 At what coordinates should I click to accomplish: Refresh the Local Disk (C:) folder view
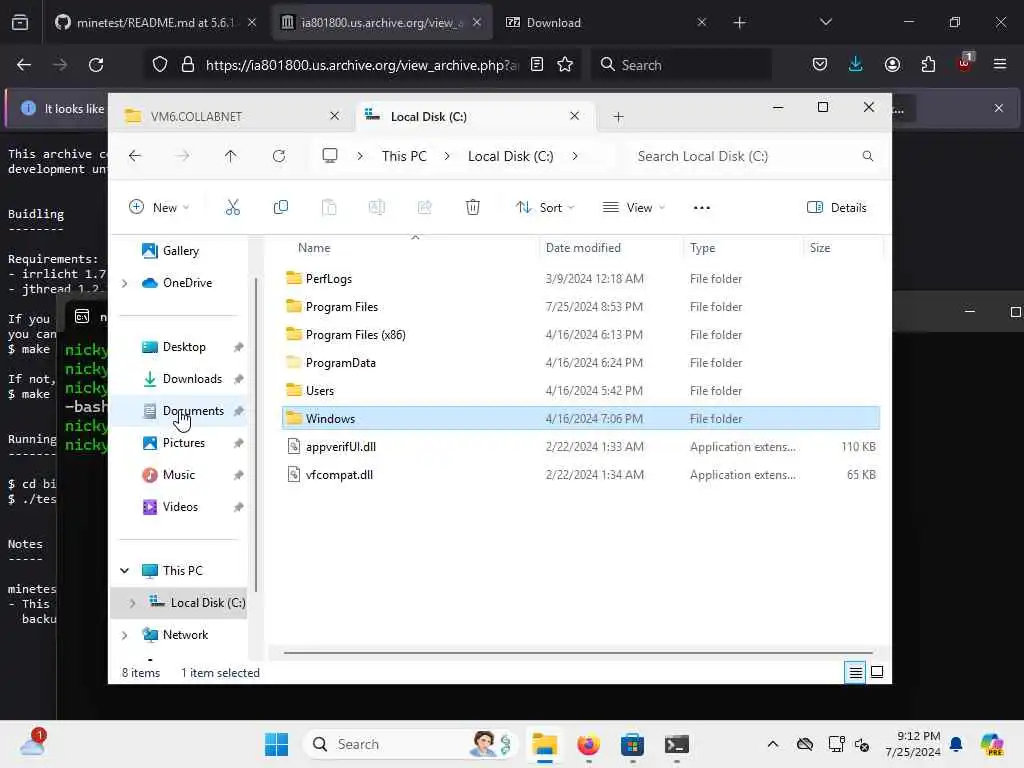click(279, 156)
